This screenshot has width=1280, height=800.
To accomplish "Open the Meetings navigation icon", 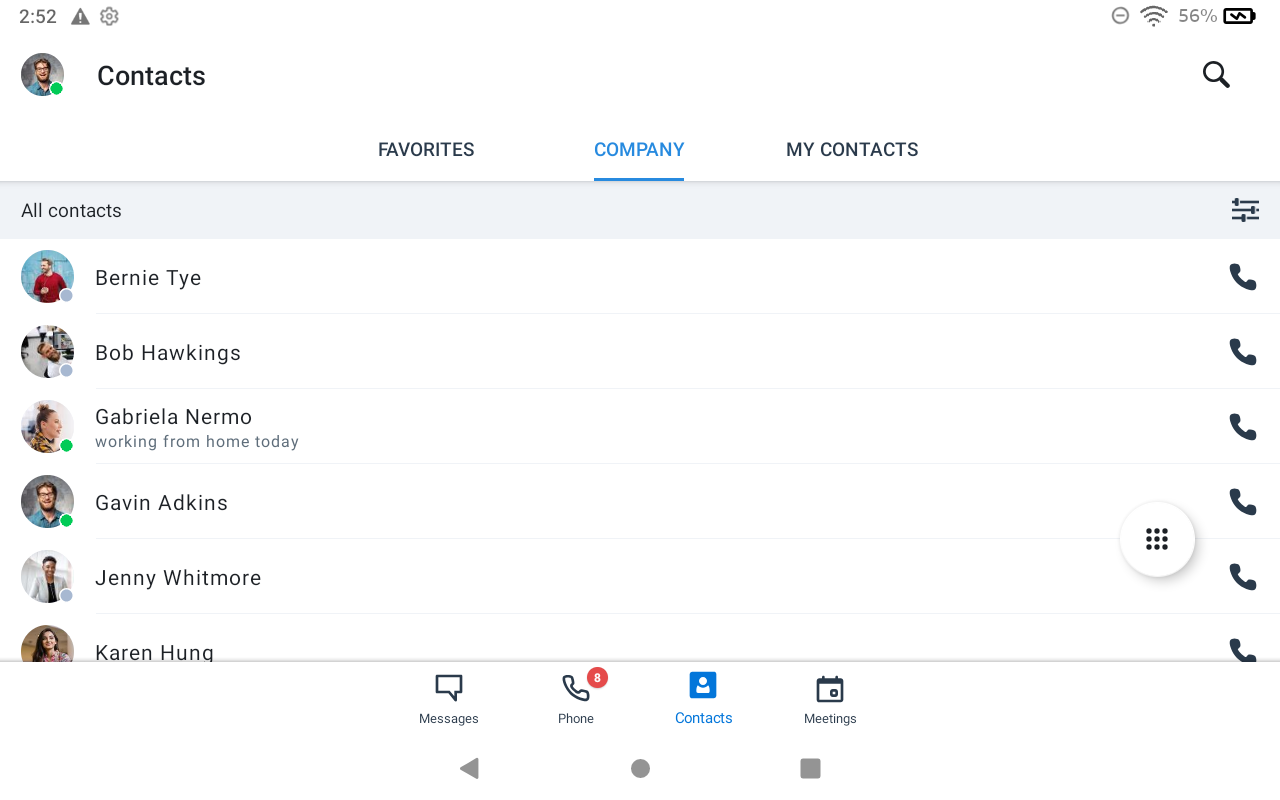I will [830, 698].
